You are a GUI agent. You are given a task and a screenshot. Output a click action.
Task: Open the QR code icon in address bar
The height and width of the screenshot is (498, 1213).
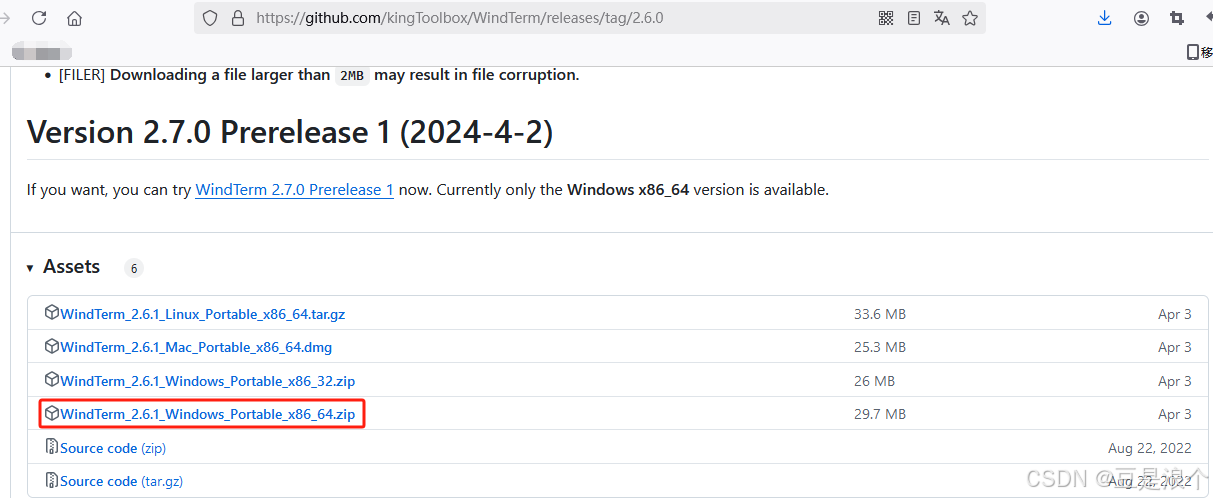coord(885,18)
